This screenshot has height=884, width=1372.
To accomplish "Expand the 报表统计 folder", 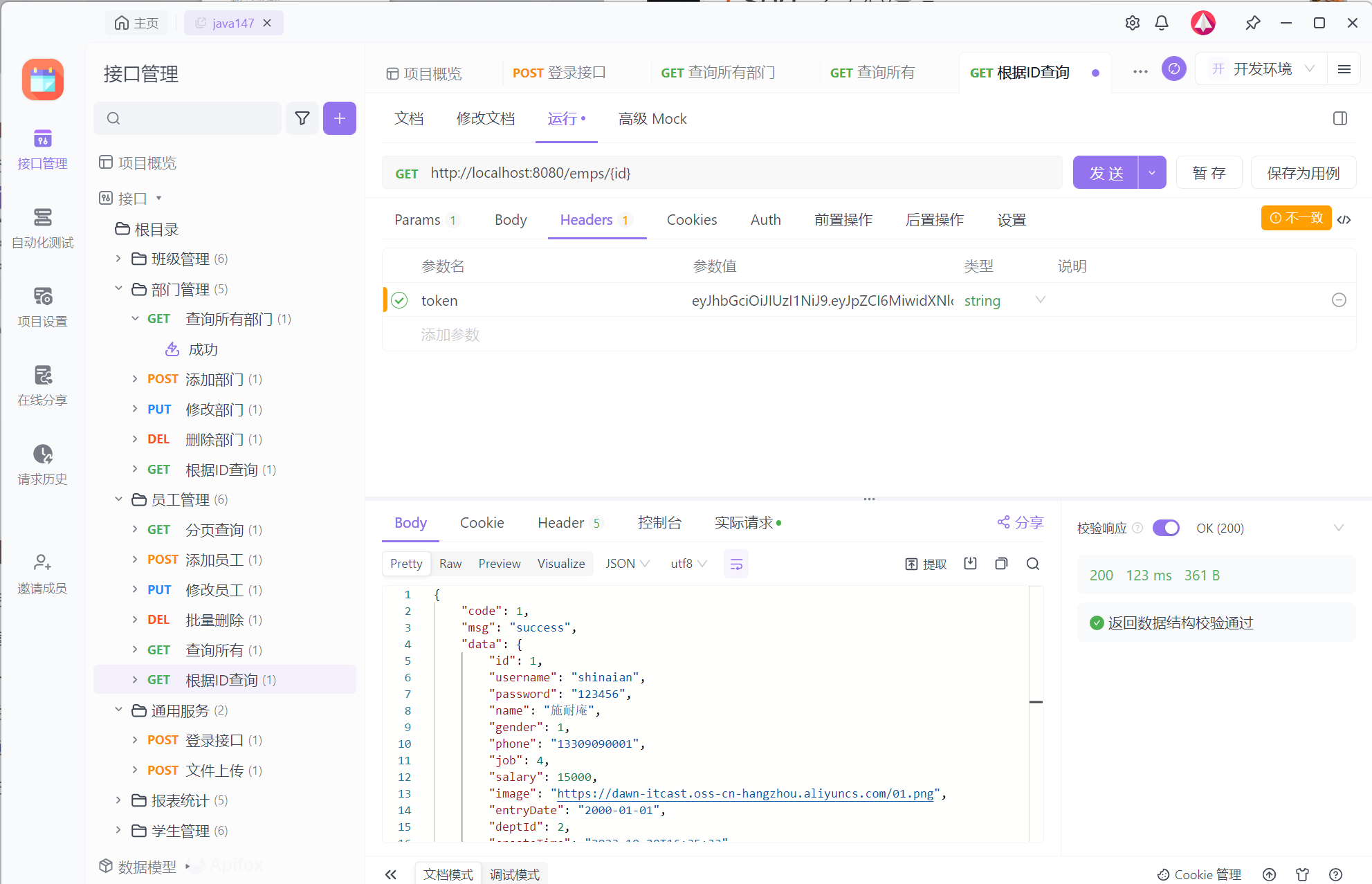I will tap(118, 800).
